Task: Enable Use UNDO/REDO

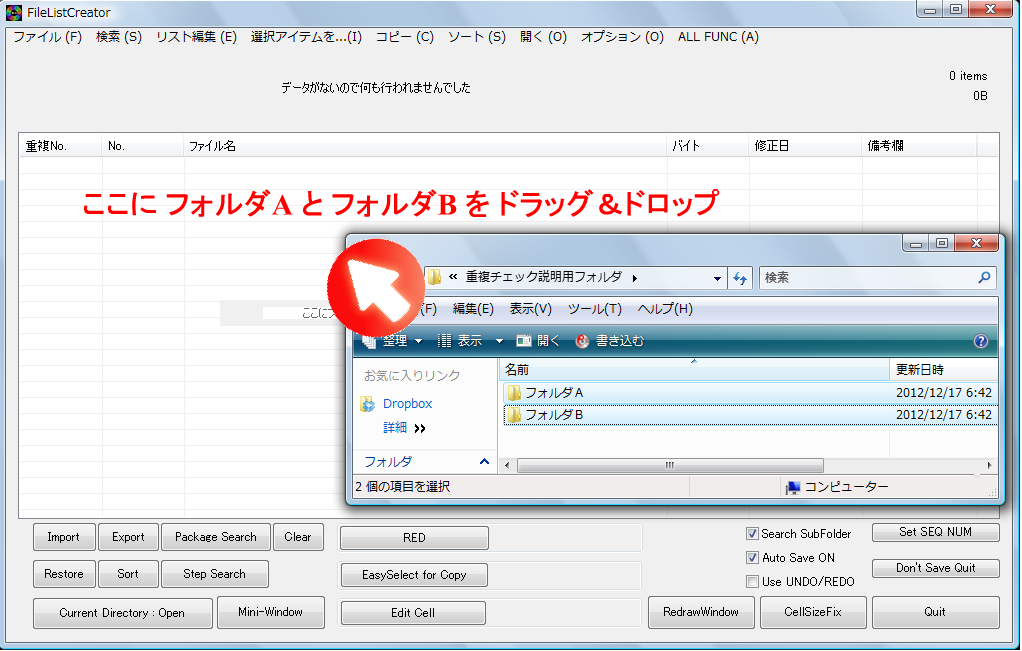Action: pyautogui.click(x=753, y=581)
